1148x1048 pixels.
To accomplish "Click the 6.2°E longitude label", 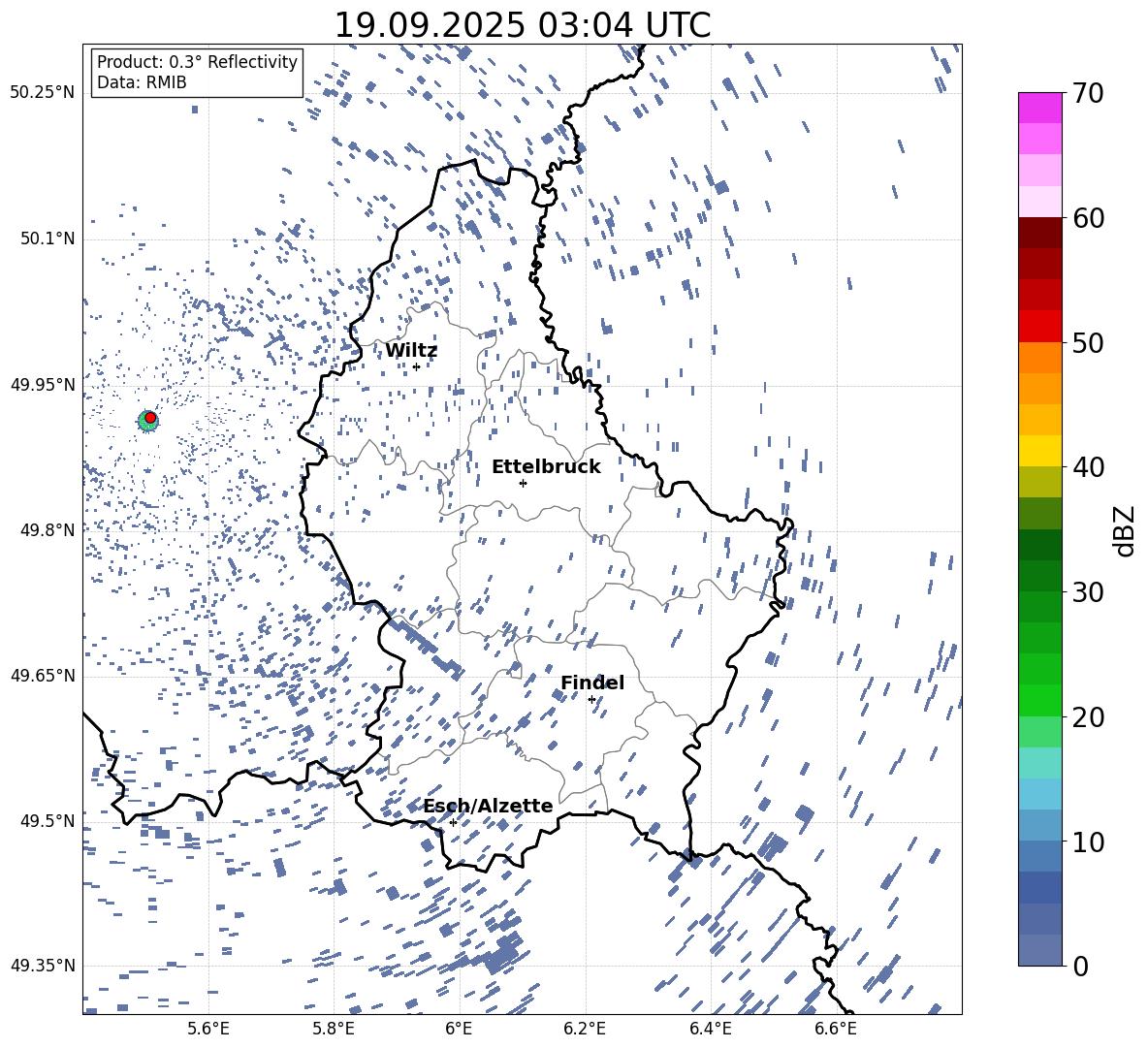I will 585,1029.
